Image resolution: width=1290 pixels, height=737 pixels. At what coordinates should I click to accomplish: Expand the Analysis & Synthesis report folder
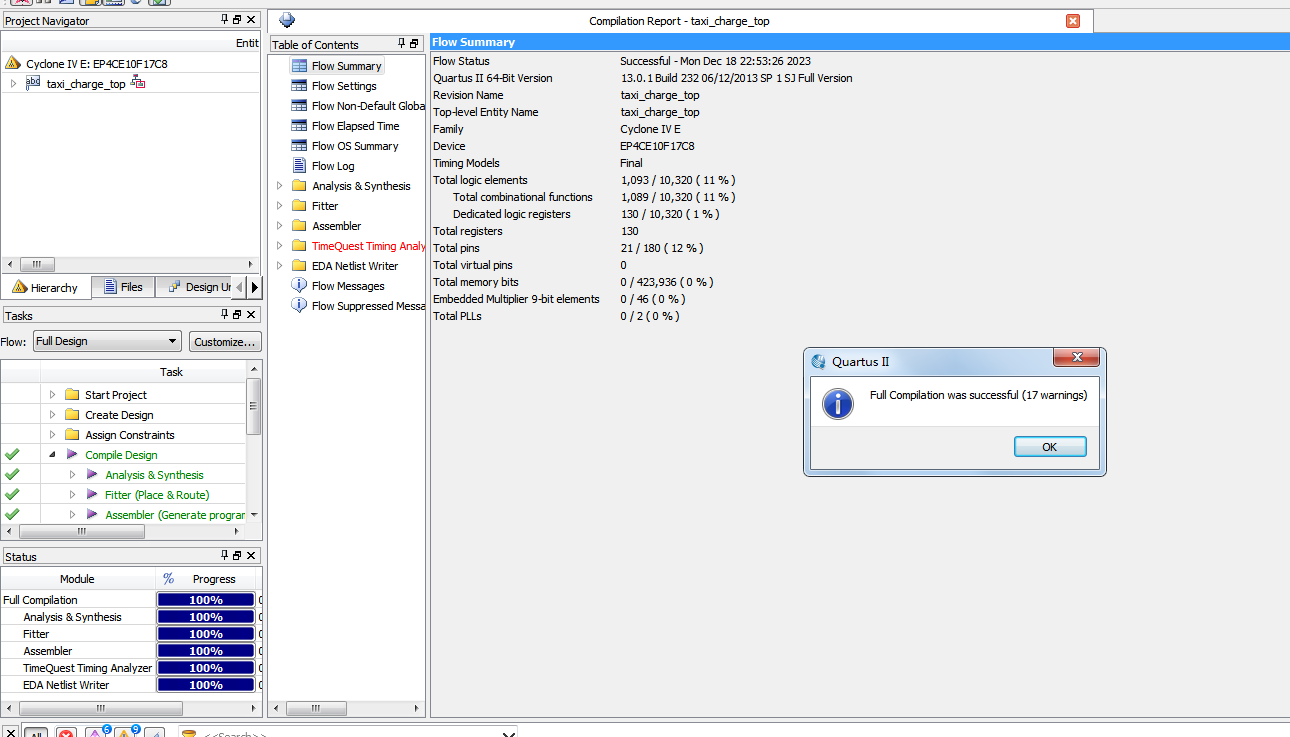point(280,186)
